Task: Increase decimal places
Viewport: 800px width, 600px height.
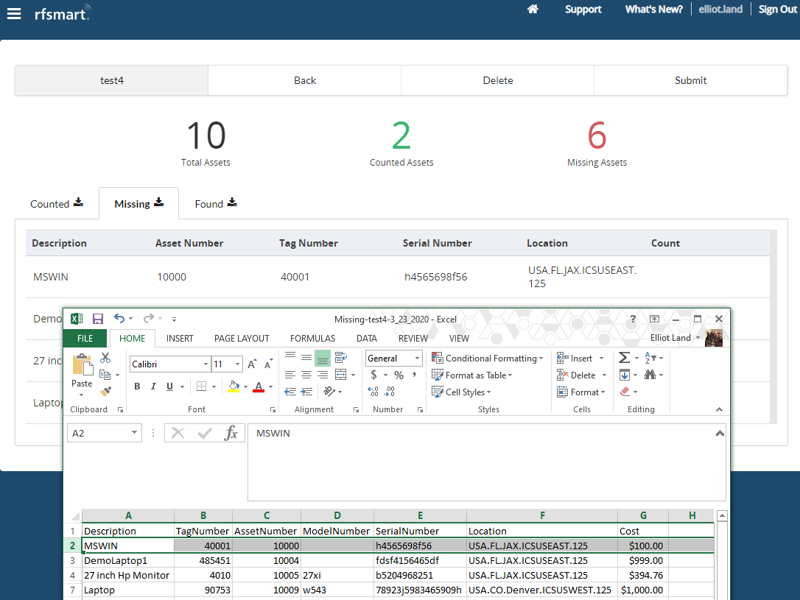Action: [373, 391]
